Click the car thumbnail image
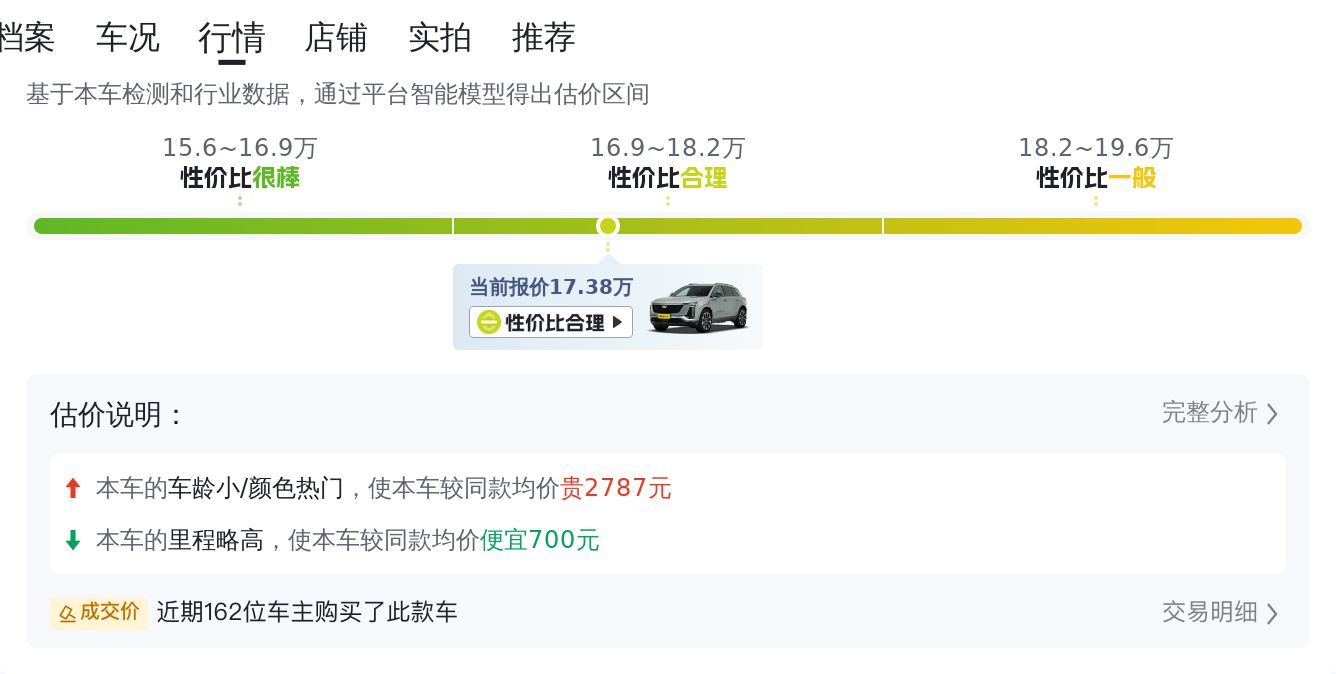 point(698,307)
